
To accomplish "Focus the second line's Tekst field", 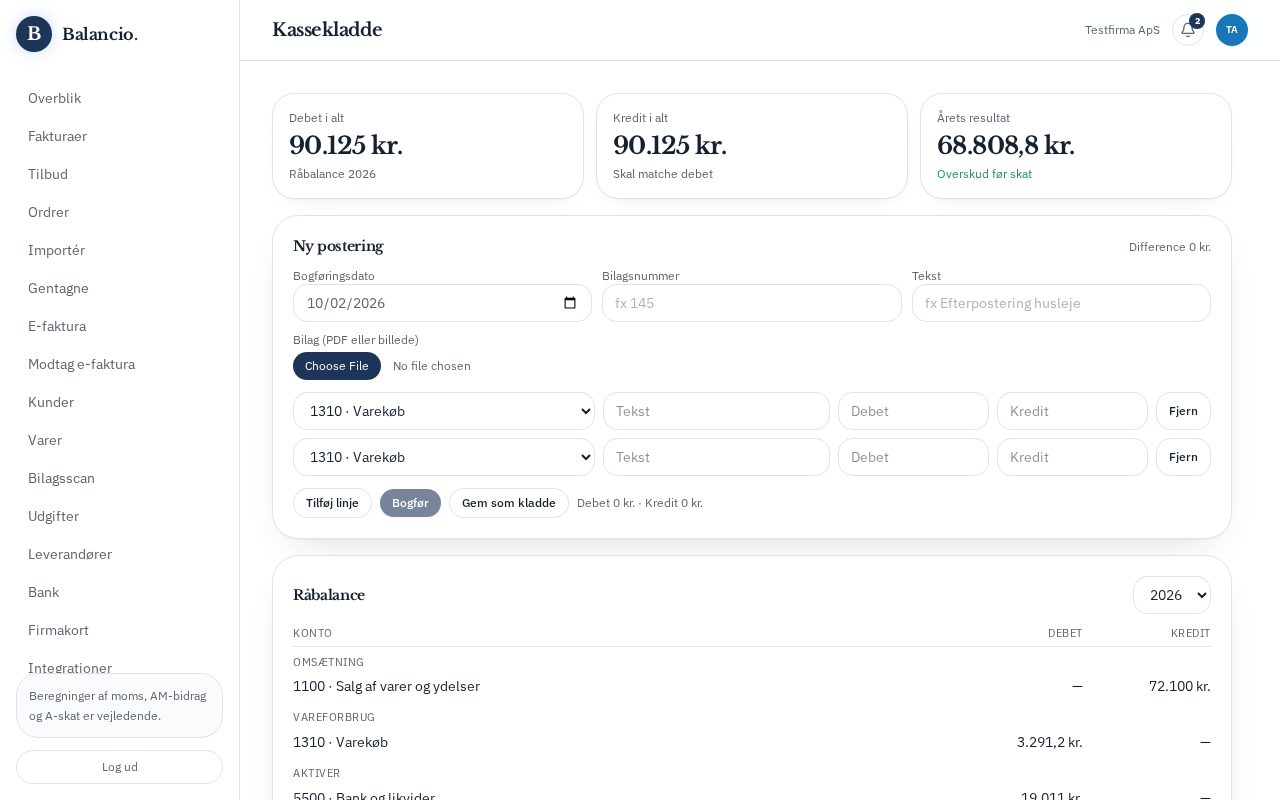I will (716, 457).
